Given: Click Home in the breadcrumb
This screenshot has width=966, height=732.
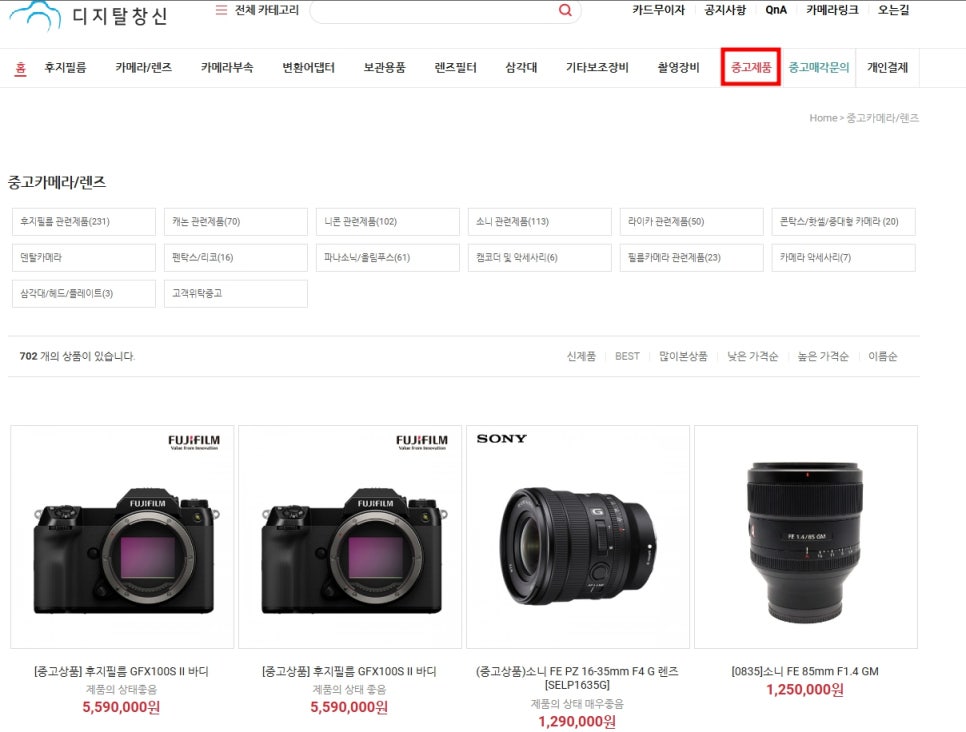Looking at the screenshot, I should pyautogui.click(x=823, y=118).
